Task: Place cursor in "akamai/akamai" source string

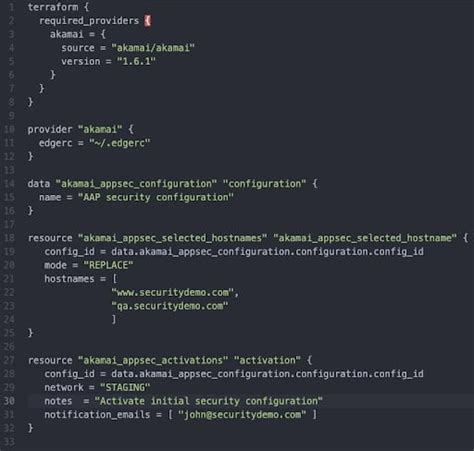Action: coord(153,48)
